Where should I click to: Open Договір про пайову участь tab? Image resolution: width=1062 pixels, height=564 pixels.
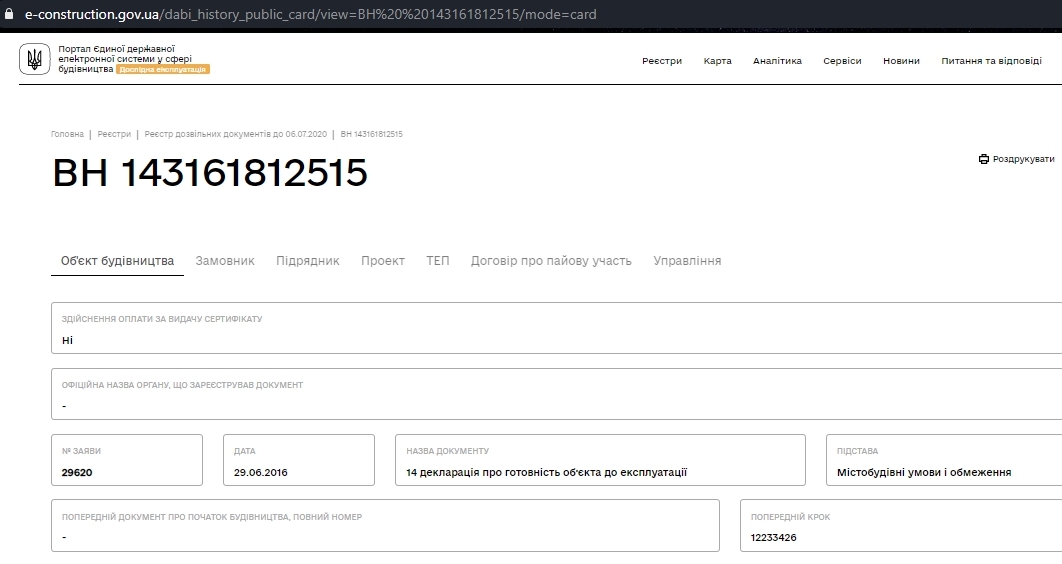click(551, 261)
